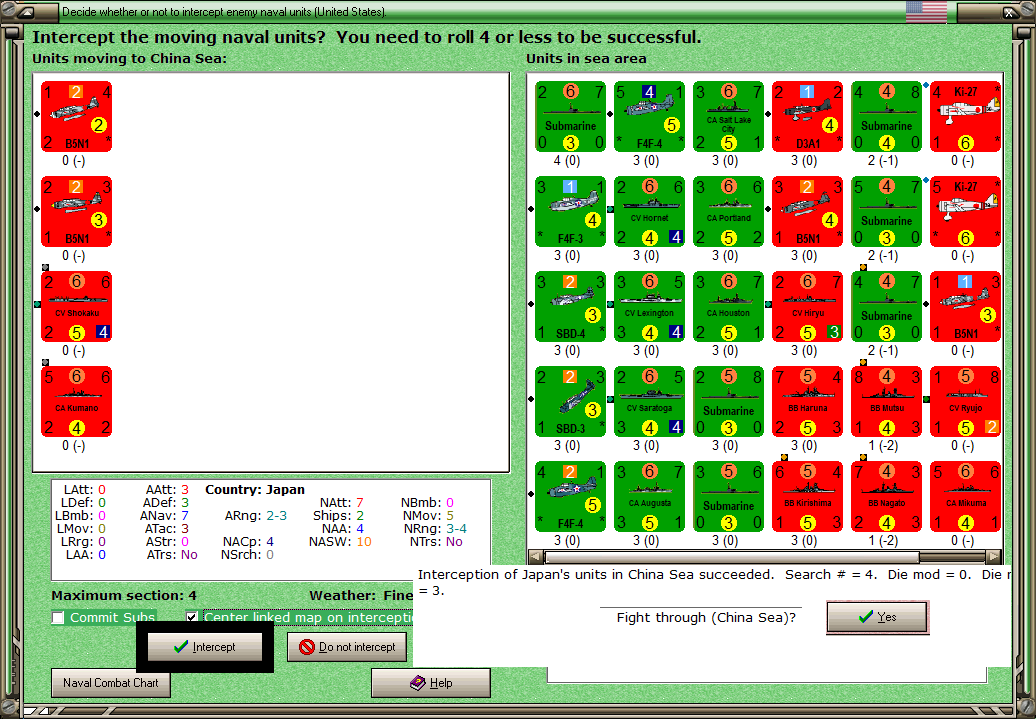Image resolution: width=1036 pixels, height=719 pixels.
Task: Select the CA Mikuma cruiser unit
Action: [966, 496]
